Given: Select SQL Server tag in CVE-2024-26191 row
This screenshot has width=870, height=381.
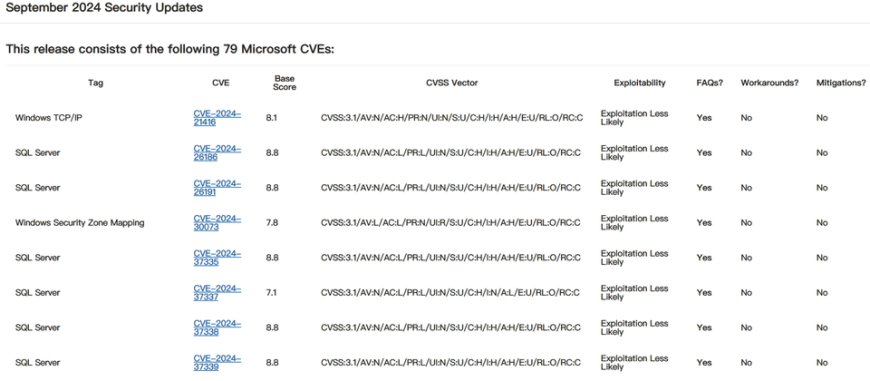Looking at the screenshot, I should (x=37, y=187).
